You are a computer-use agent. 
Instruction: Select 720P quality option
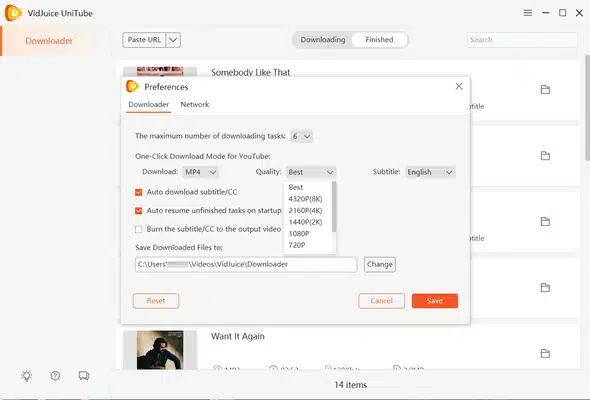click(x=297, y=245)
